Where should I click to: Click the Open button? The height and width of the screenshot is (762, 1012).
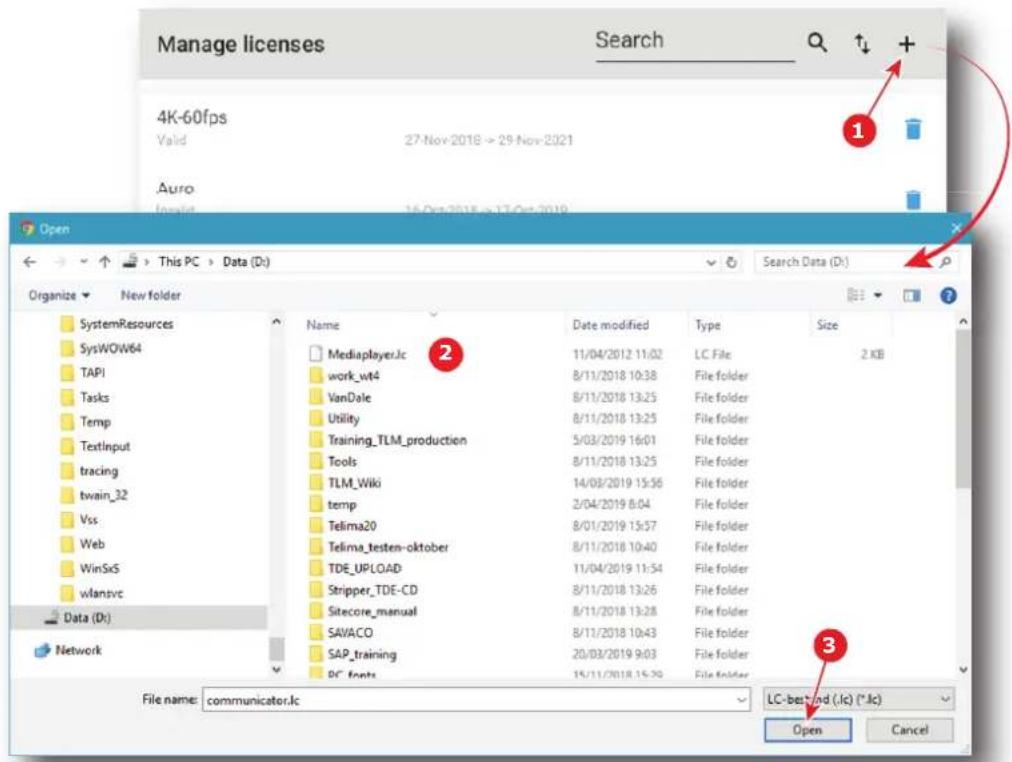click(x=807, y=730)
